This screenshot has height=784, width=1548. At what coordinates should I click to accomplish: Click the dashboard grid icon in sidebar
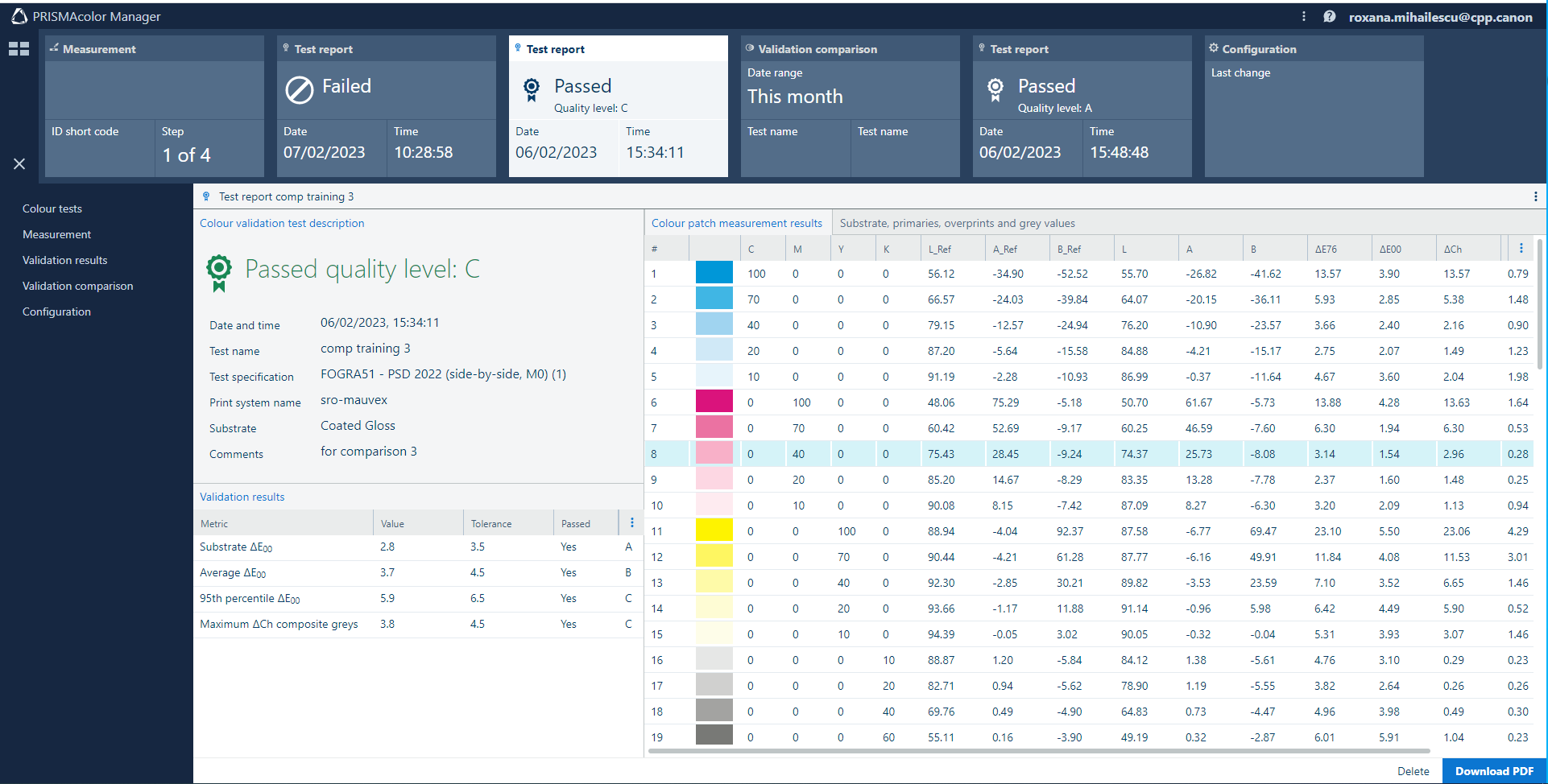click(19, 49)
